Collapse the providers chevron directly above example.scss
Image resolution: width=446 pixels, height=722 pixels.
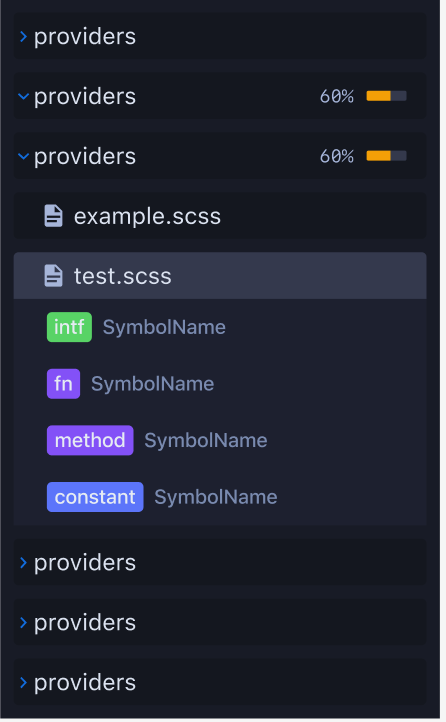click(23, 157)
